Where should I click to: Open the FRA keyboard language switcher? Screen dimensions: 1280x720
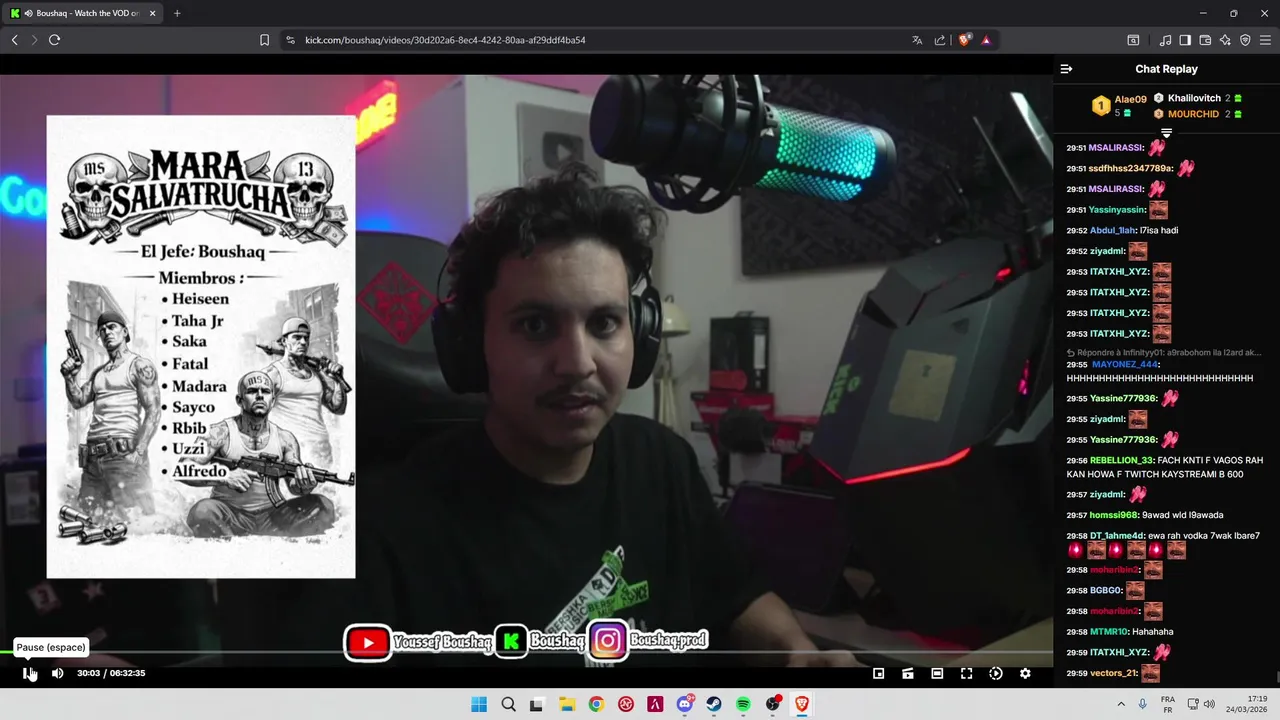click(x=1168, y=704)
